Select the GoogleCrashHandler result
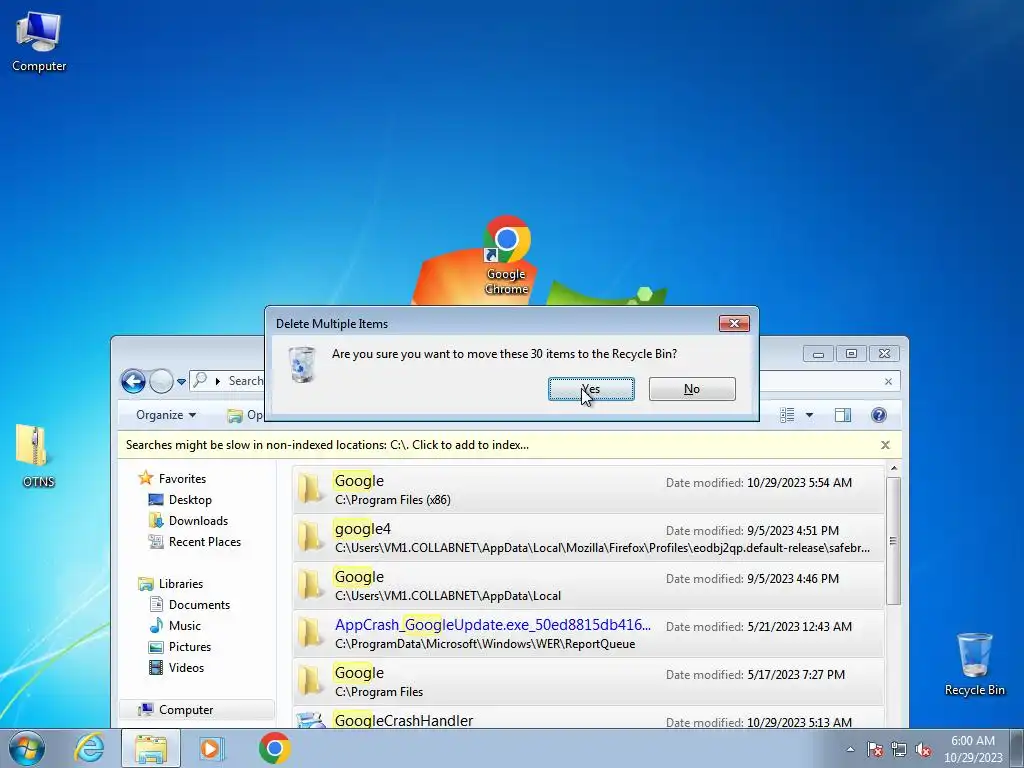Screen dimensions: 1024x768 pyautogui.click(x=588, y=718)
